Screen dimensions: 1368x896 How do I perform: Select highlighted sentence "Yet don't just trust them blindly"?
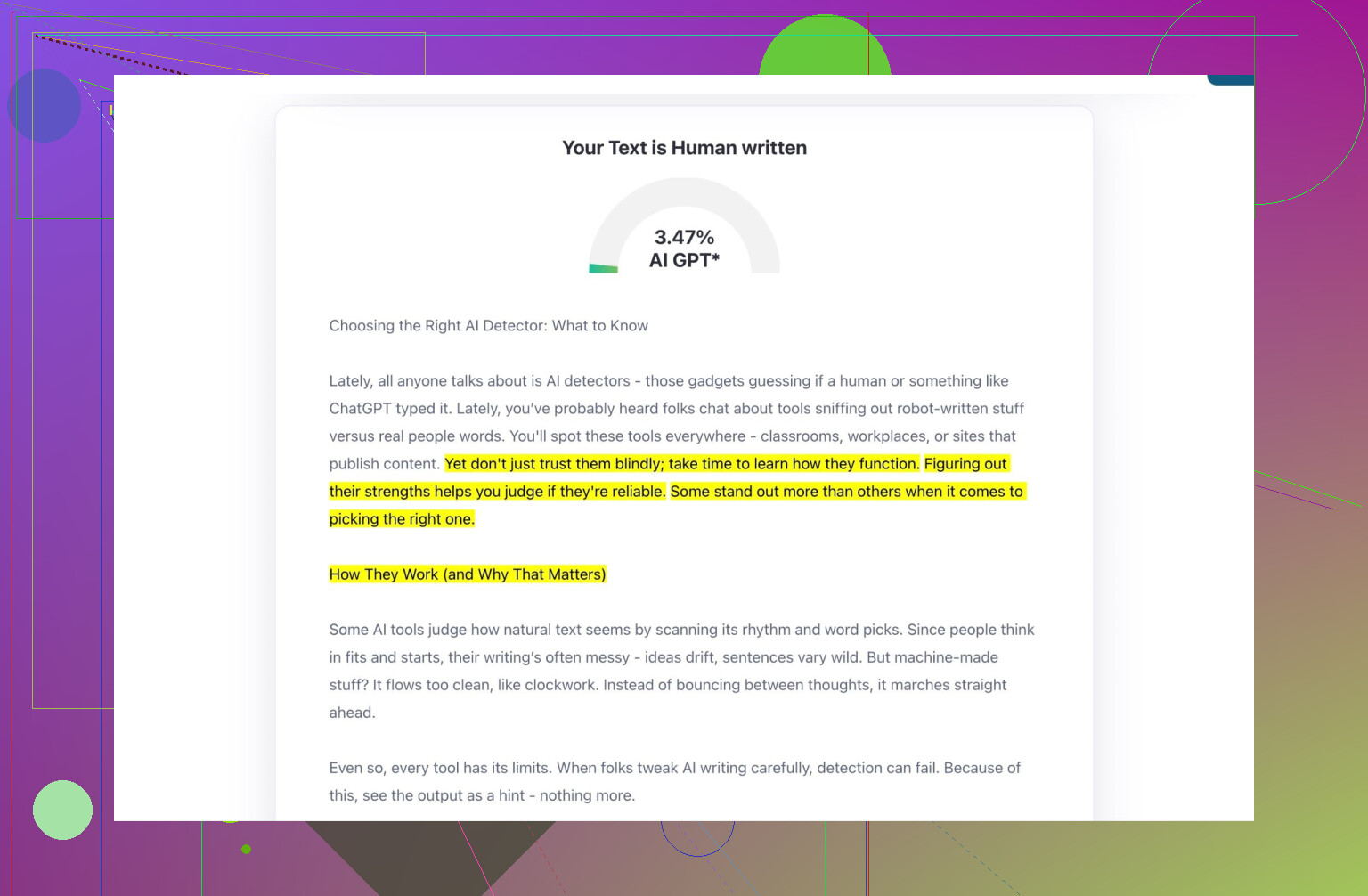(x=681, y=464)
